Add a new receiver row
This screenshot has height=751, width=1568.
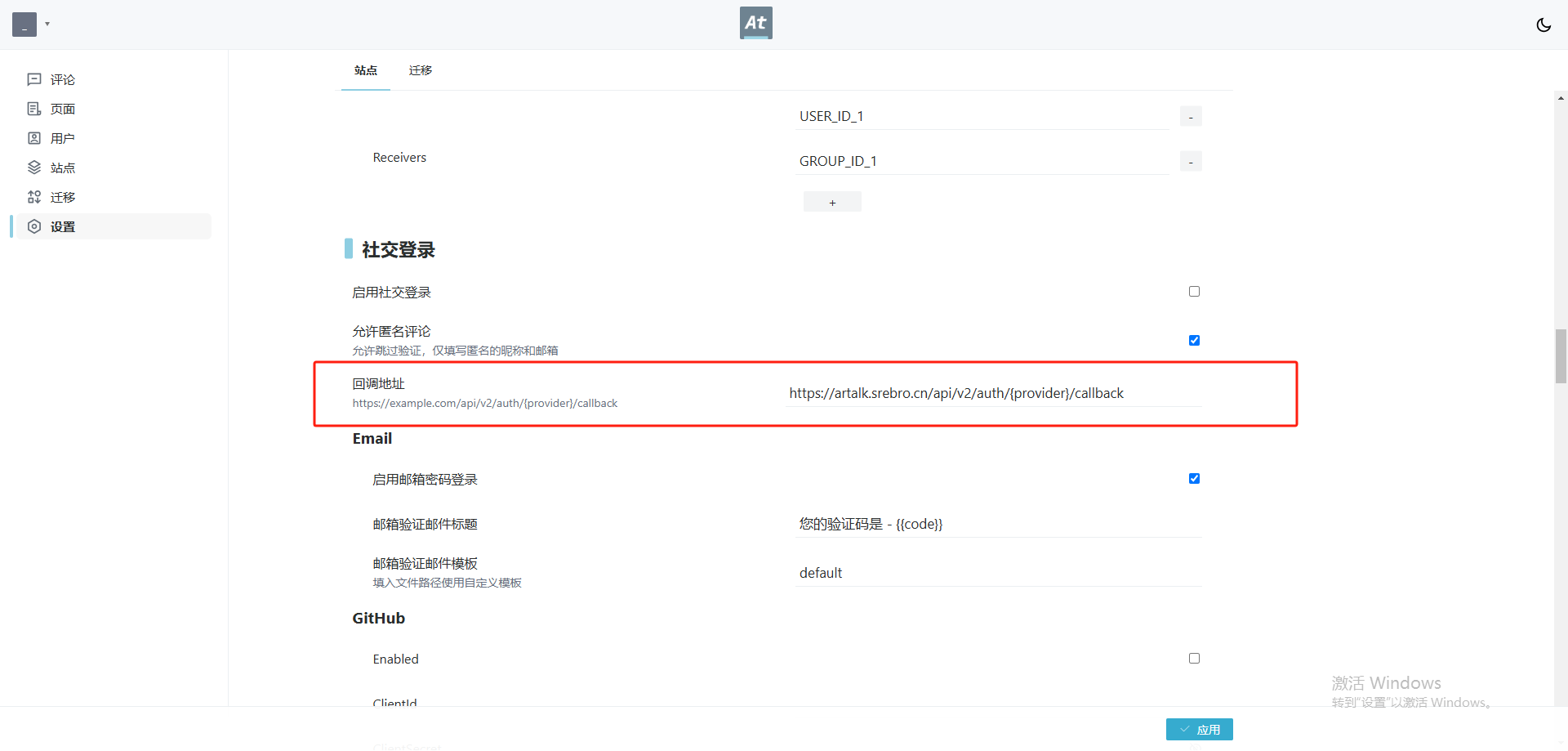[832, 202]
